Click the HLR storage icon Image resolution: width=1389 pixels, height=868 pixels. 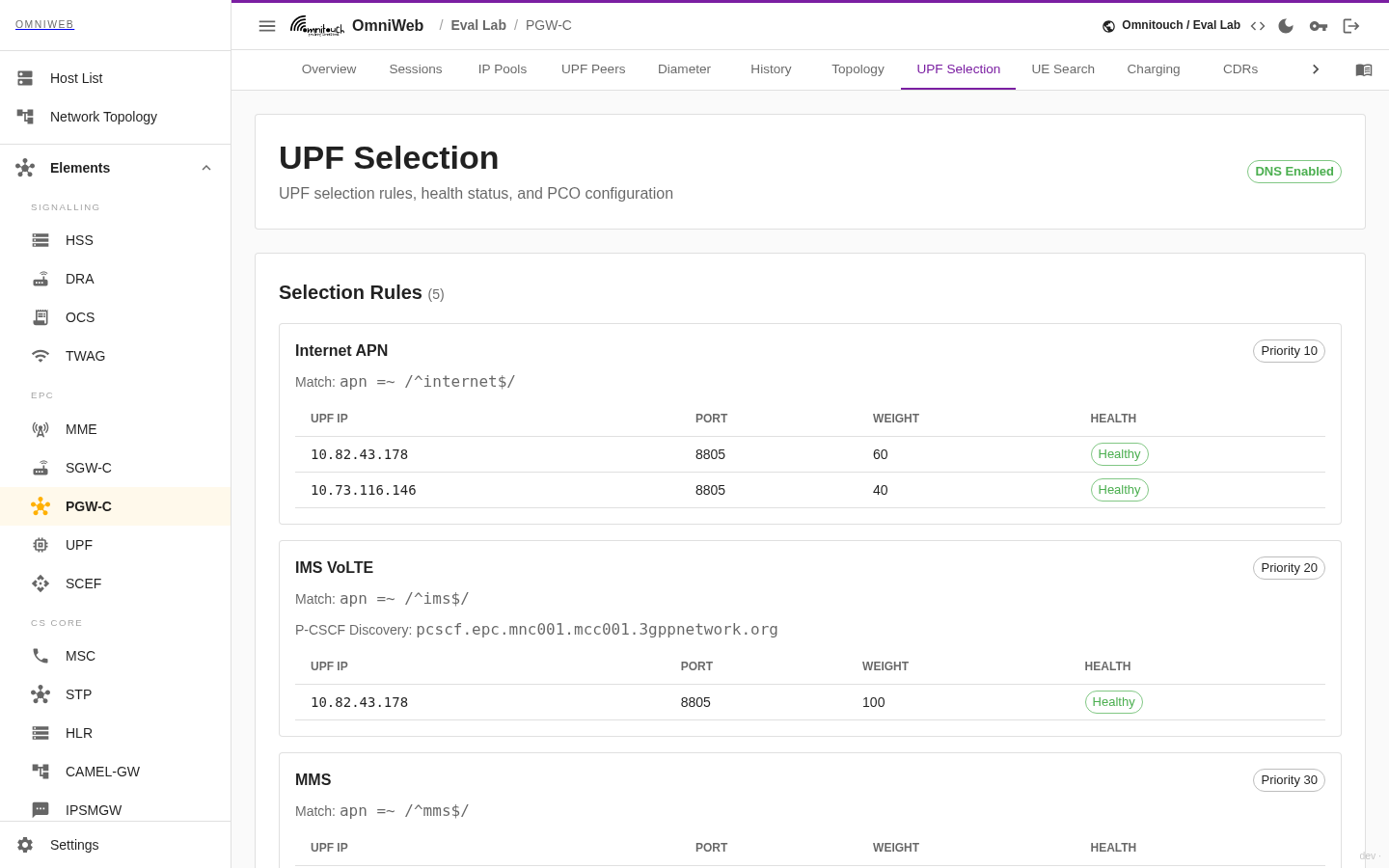(x=41, y=733)
